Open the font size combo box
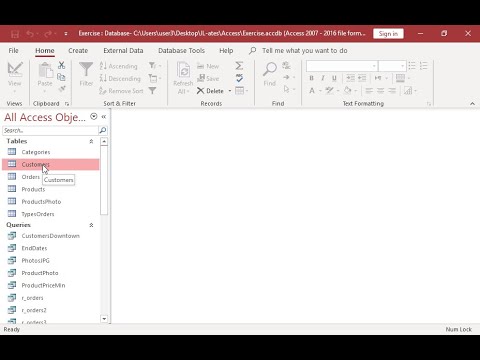The image size is (480, 360). point(392,66)
